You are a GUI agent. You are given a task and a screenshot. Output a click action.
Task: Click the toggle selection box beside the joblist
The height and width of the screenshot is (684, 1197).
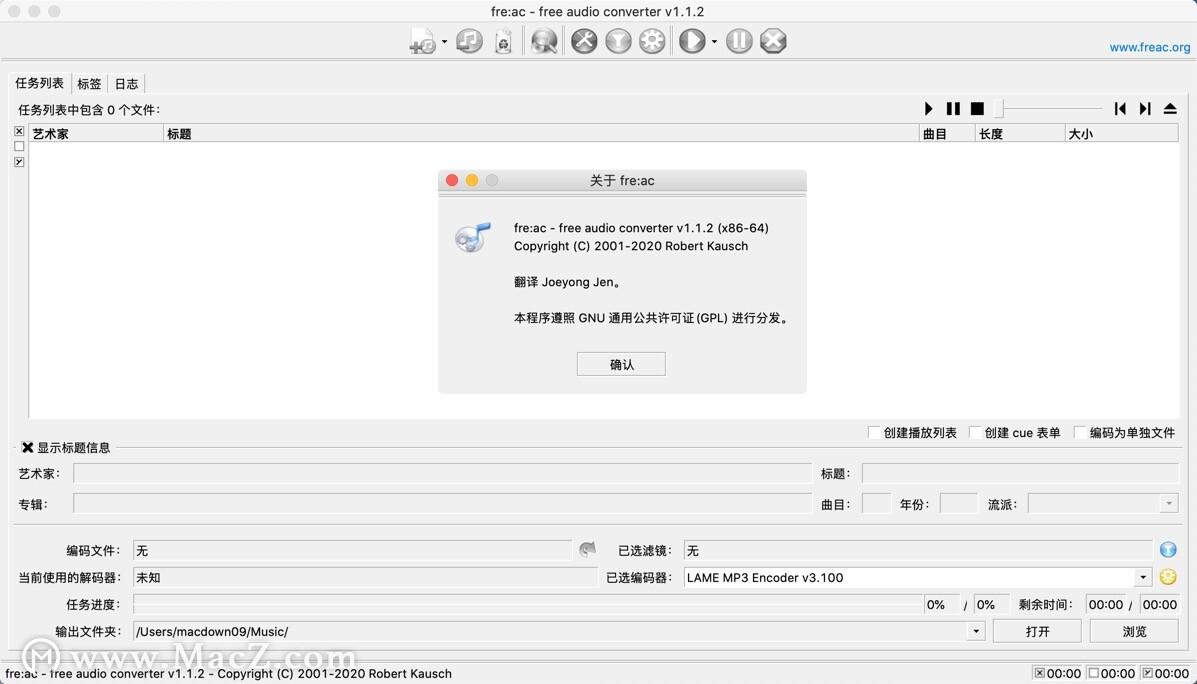pos(19,162)
